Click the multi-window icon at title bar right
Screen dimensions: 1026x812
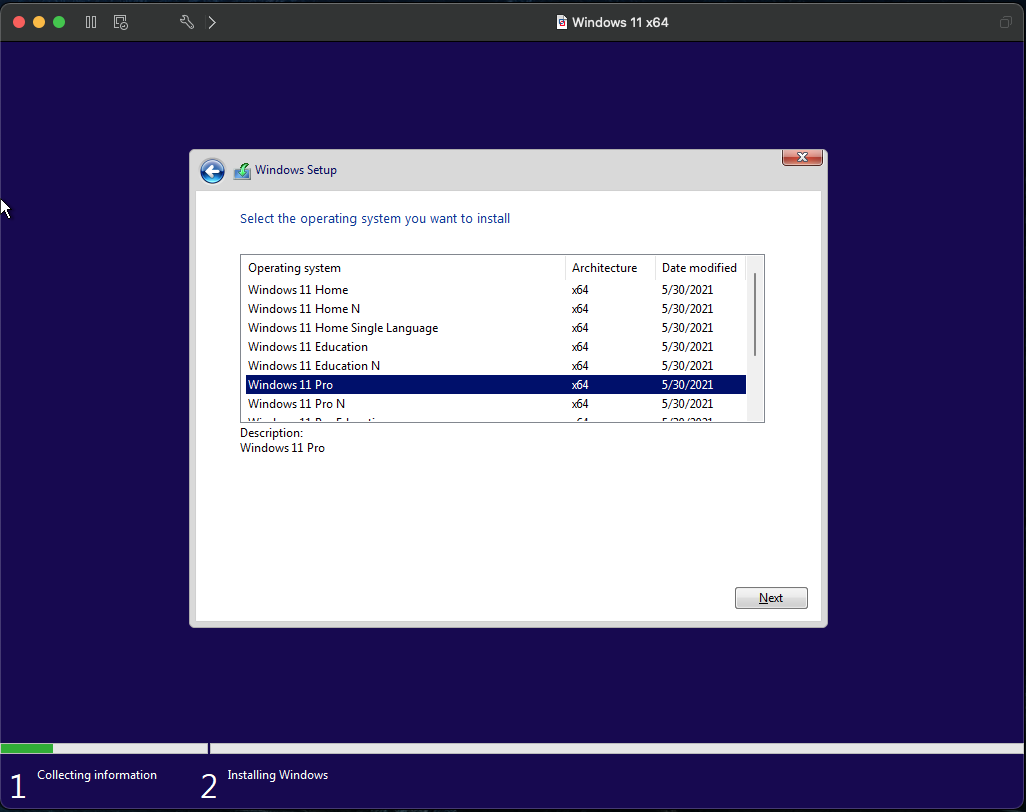(x=1006, y=22)
